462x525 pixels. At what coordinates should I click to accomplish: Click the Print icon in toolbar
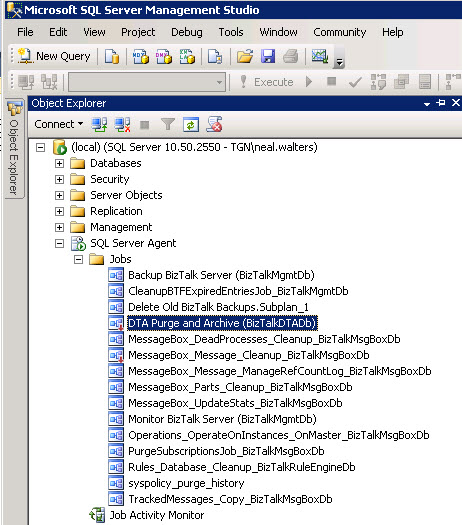[x=290, y=56]
